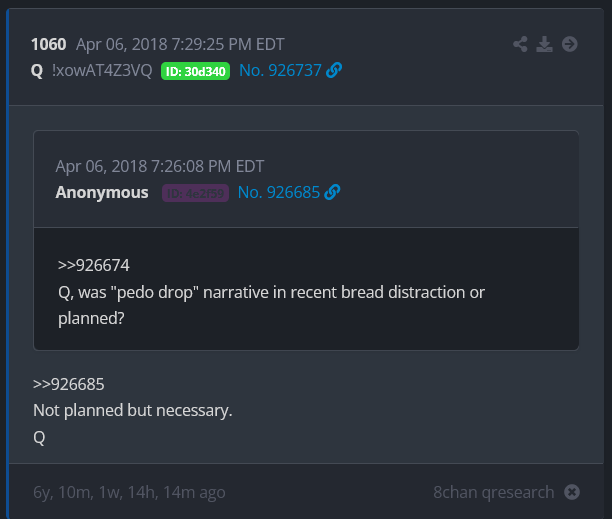Click the purple ID badge next to Anonymous
The image size is (612, 519).
pyautogui.click(x=195, y=193)
